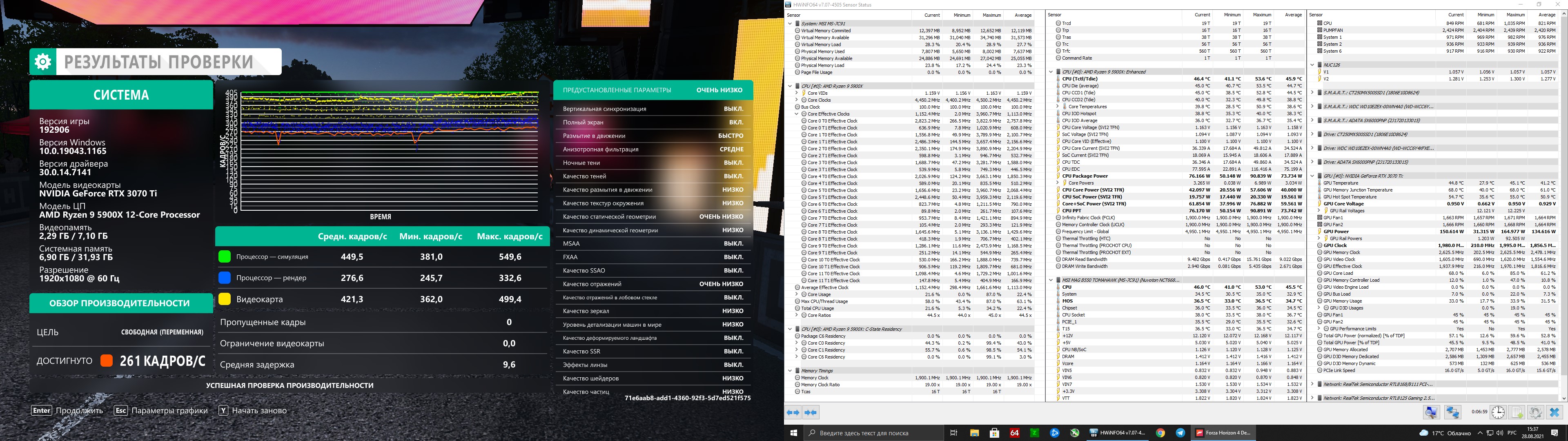Open Telegram from the Windows taskbar
Viewport: 1568px width, 441px height.
pos(1180,432)
